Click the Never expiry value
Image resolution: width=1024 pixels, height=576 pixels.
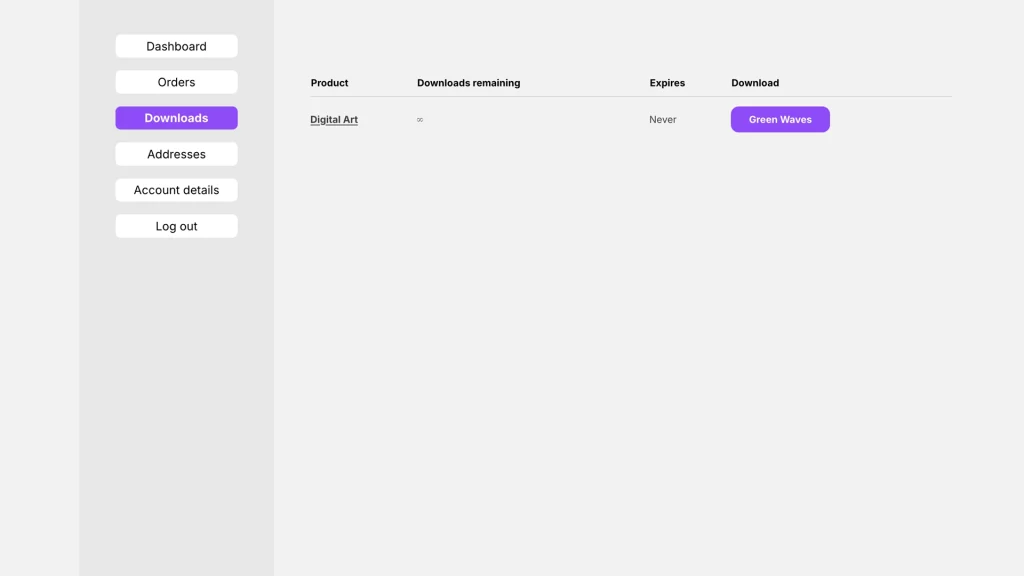coord(662,120)
